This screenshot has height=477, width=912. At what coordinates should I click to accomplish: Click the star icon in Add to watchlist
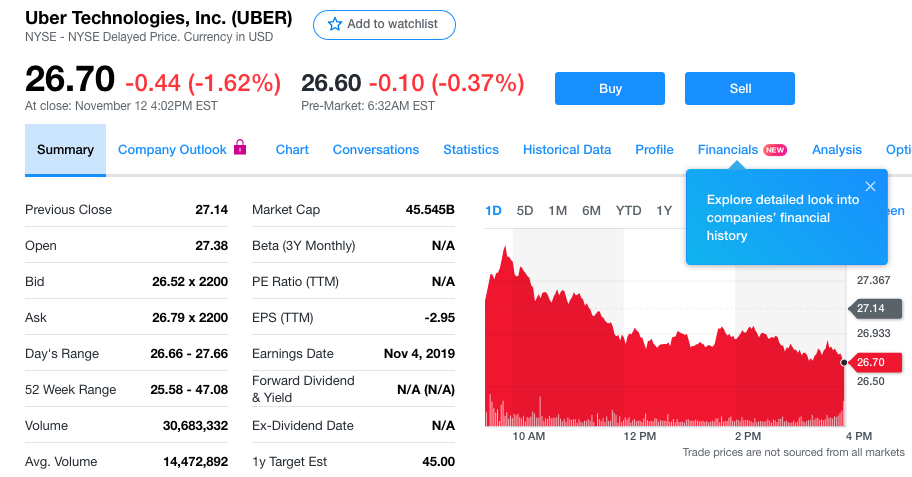335,24
